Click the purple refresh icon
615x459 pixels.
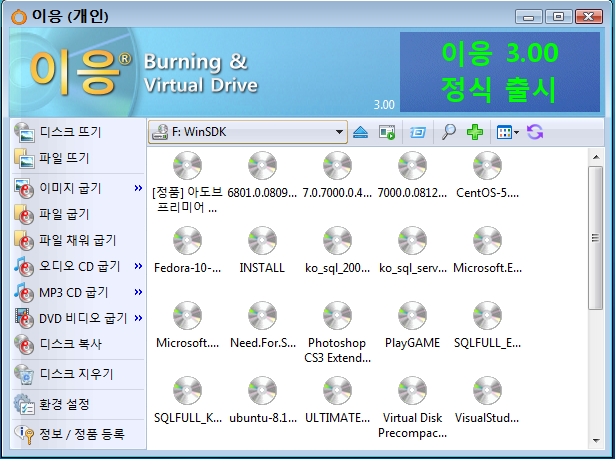535,132
